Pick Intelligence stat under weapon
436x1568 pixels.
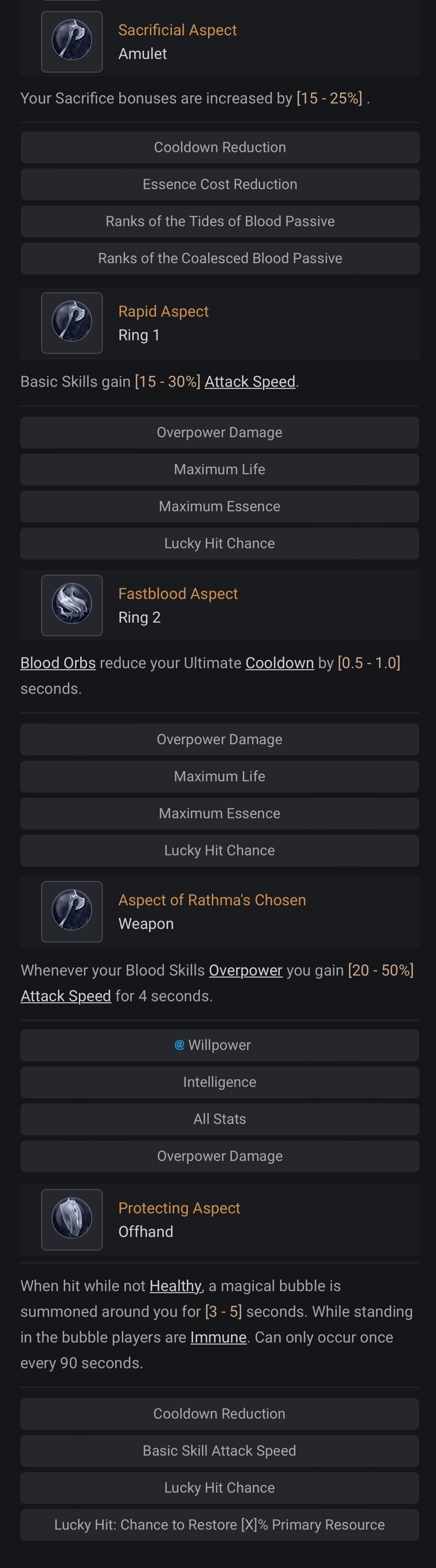click(220, 1082)
